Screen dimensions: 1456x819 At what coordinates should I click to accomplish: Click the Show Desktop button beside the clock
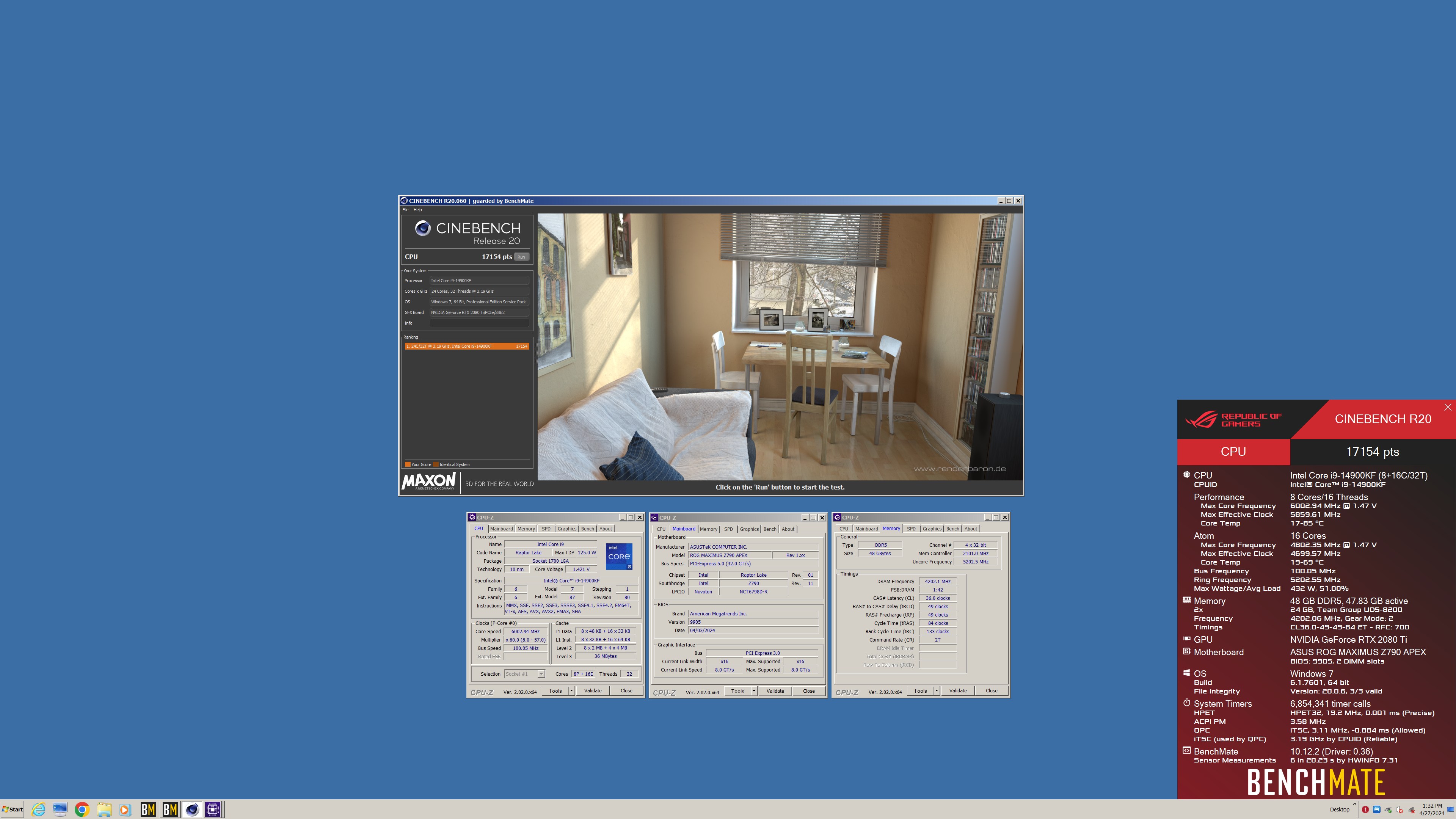[1450, 810]
